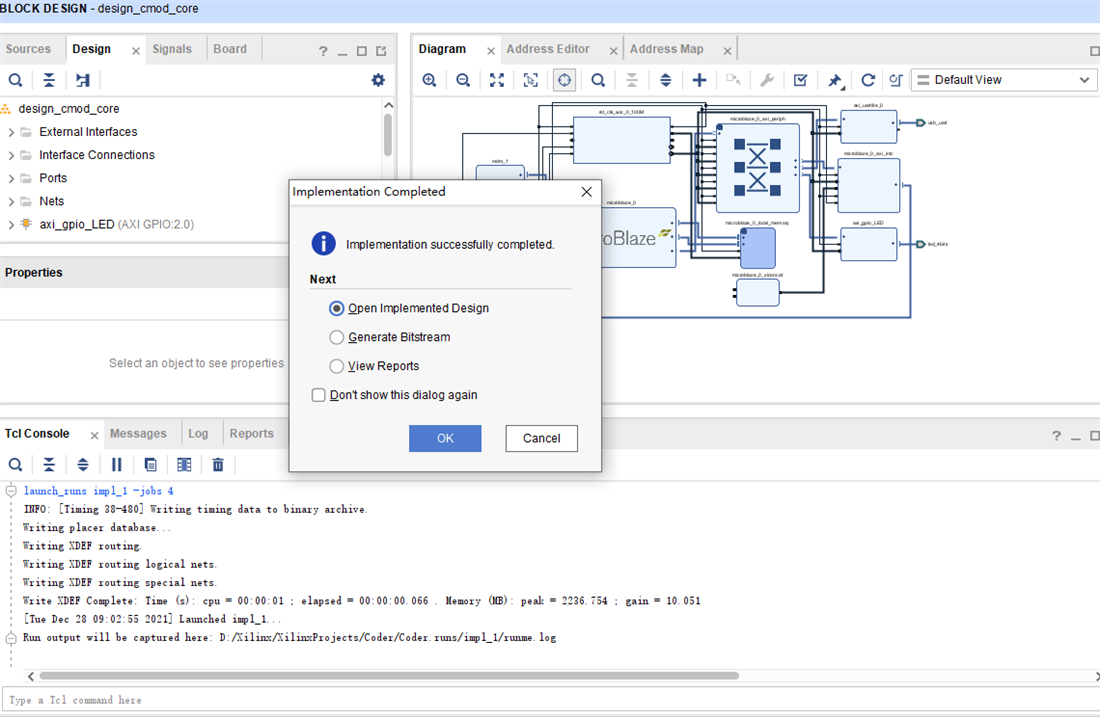Click the OK button in dialog
Screen dimensions: 1100x719
[445, 438]
